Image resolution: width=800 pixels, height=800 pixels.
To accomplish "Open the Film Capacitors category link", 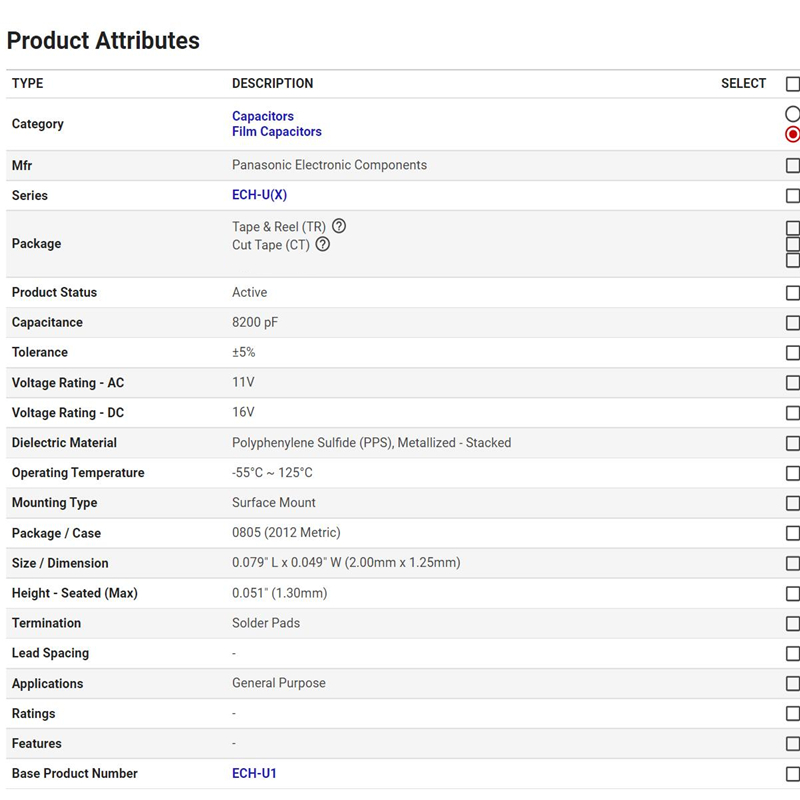I will [x=277, y=132].
